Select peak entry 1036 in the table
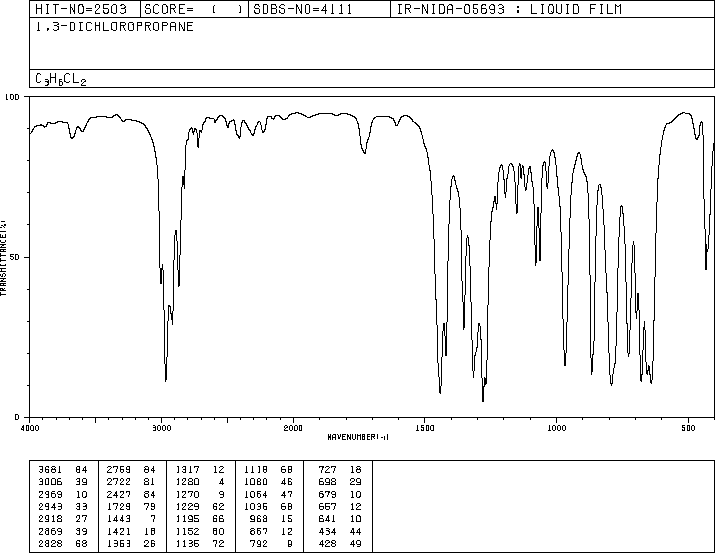Viewport: 715px width, 553px height. click(x=268, y=506)
